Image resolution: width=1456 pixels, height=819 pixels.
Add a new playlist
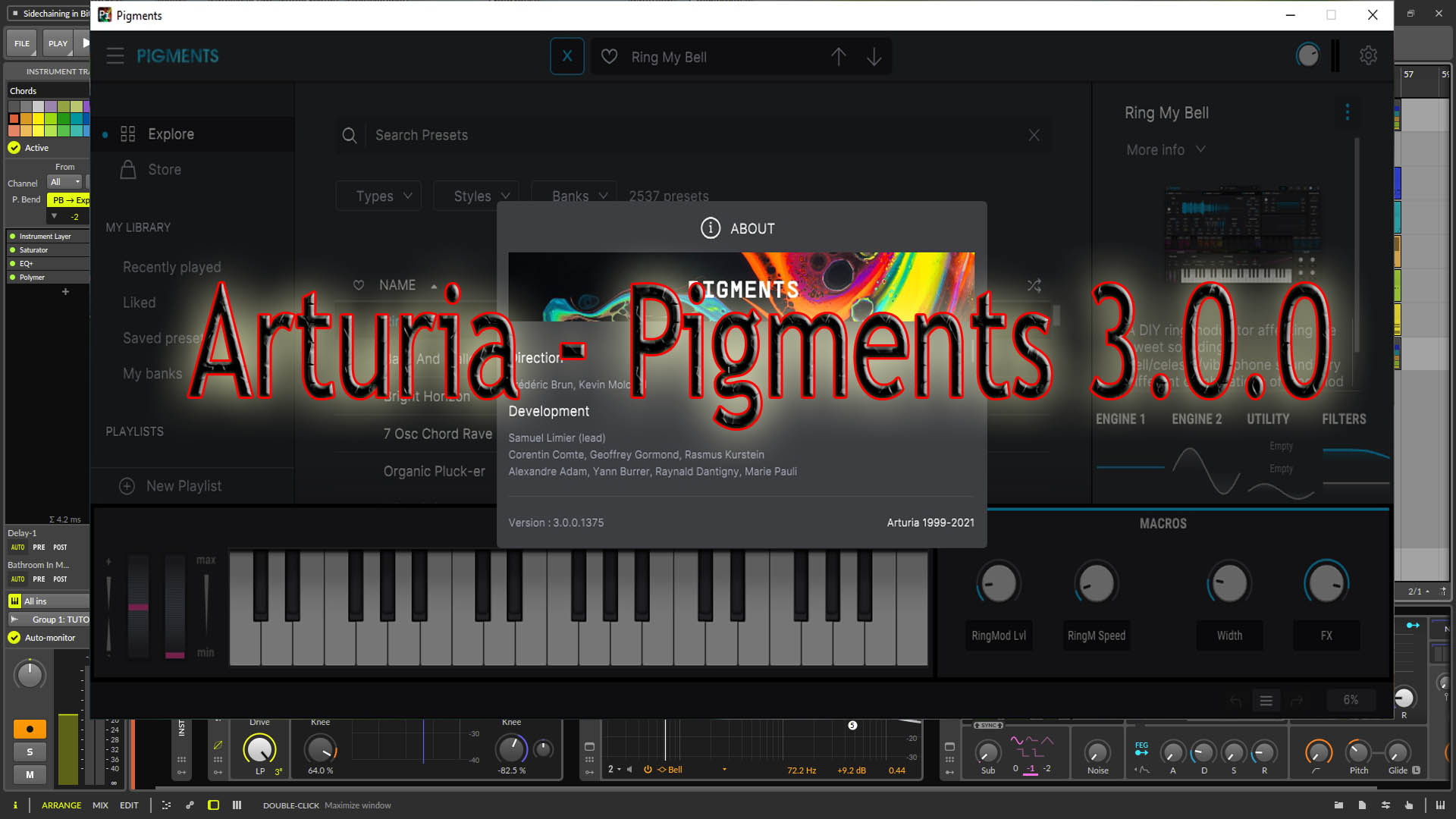click(171, 486)
